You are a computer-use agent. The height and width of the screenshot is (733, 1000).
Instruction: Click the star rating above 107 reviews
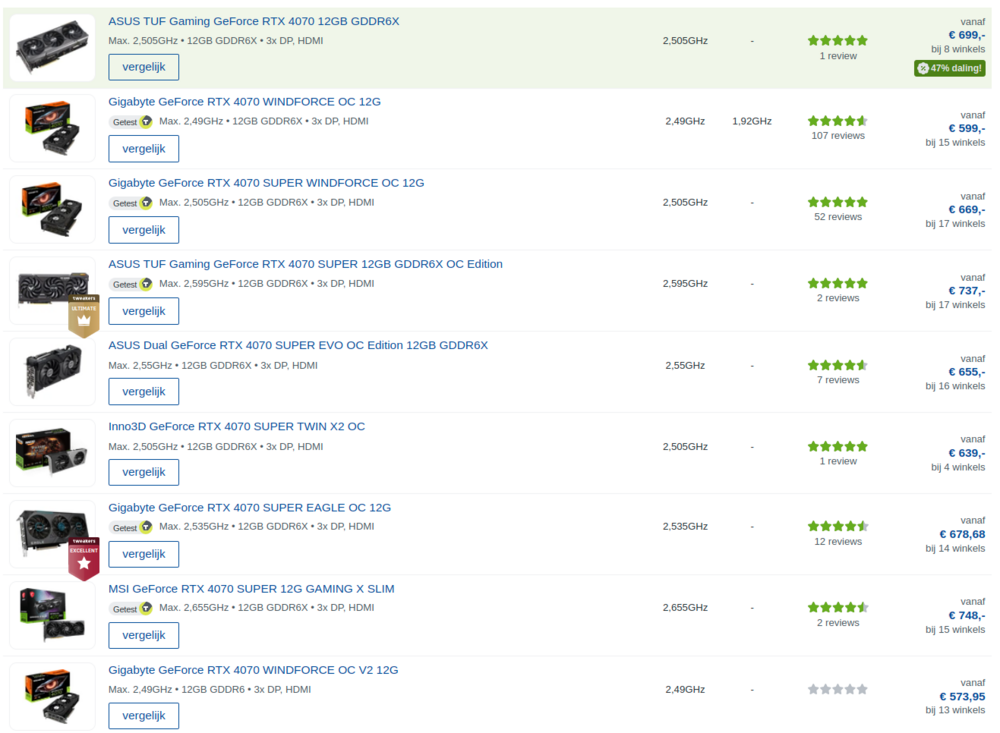click(837, 121)
